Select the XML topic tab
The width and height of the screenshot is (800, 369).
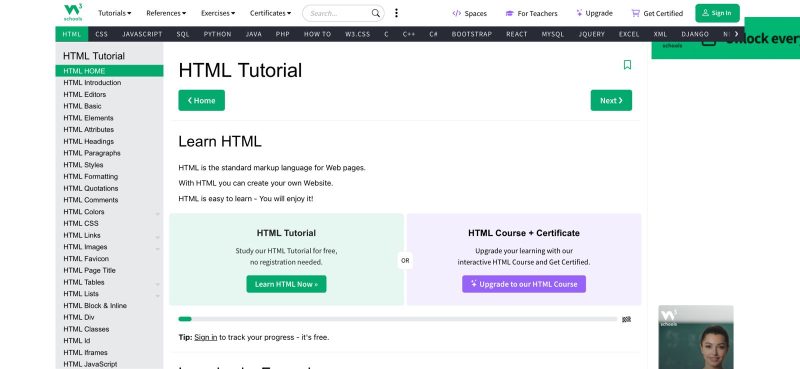point(660,34)
